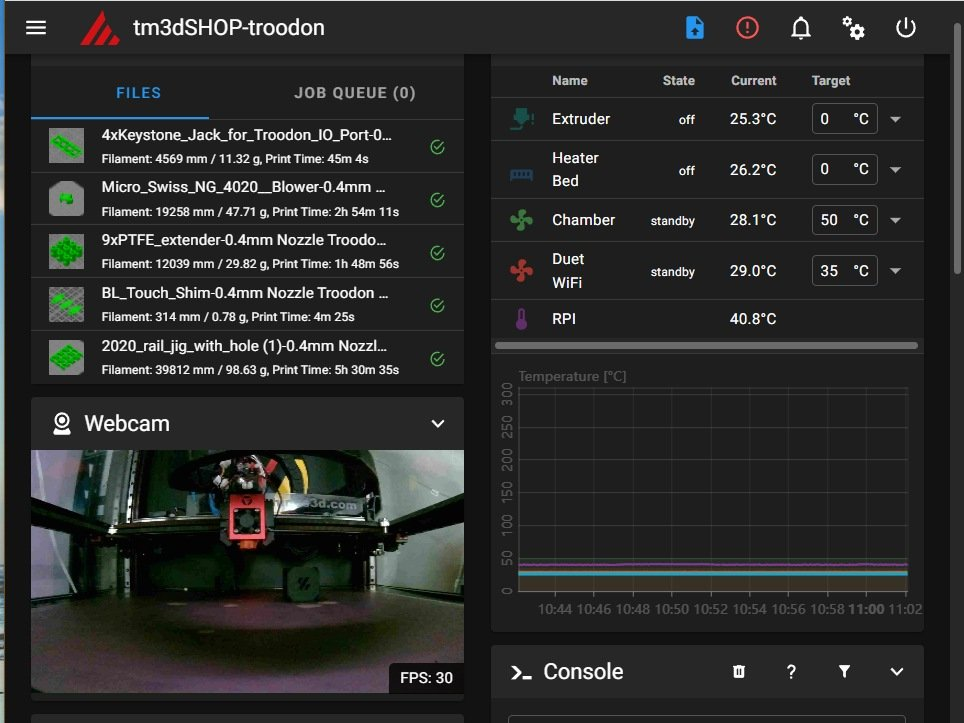Viewport: 964px width, 723px height.
Task: Select 2020_rail_jig_with_hole file name
Action: tap(244, 346)
